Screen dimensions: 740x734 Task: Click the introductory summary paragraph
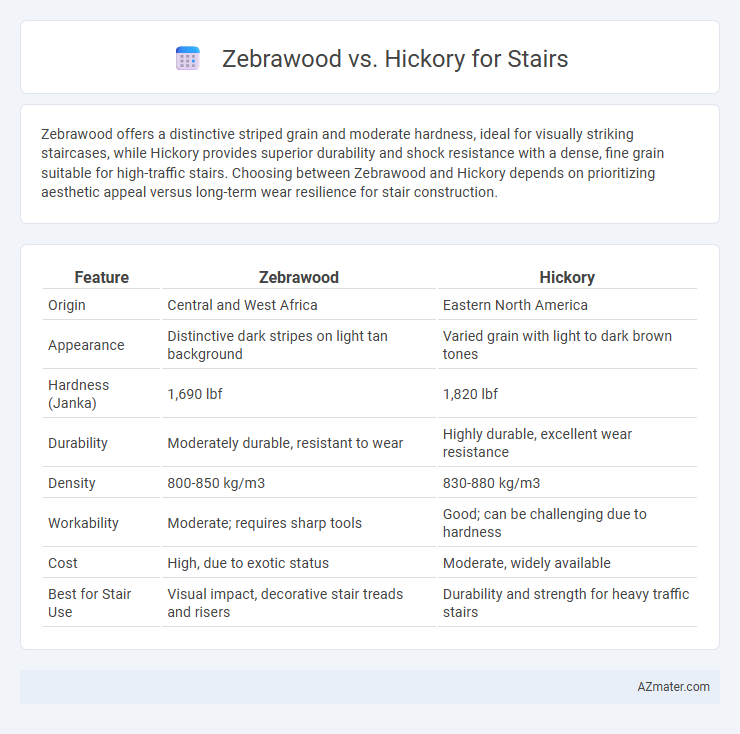353,163
